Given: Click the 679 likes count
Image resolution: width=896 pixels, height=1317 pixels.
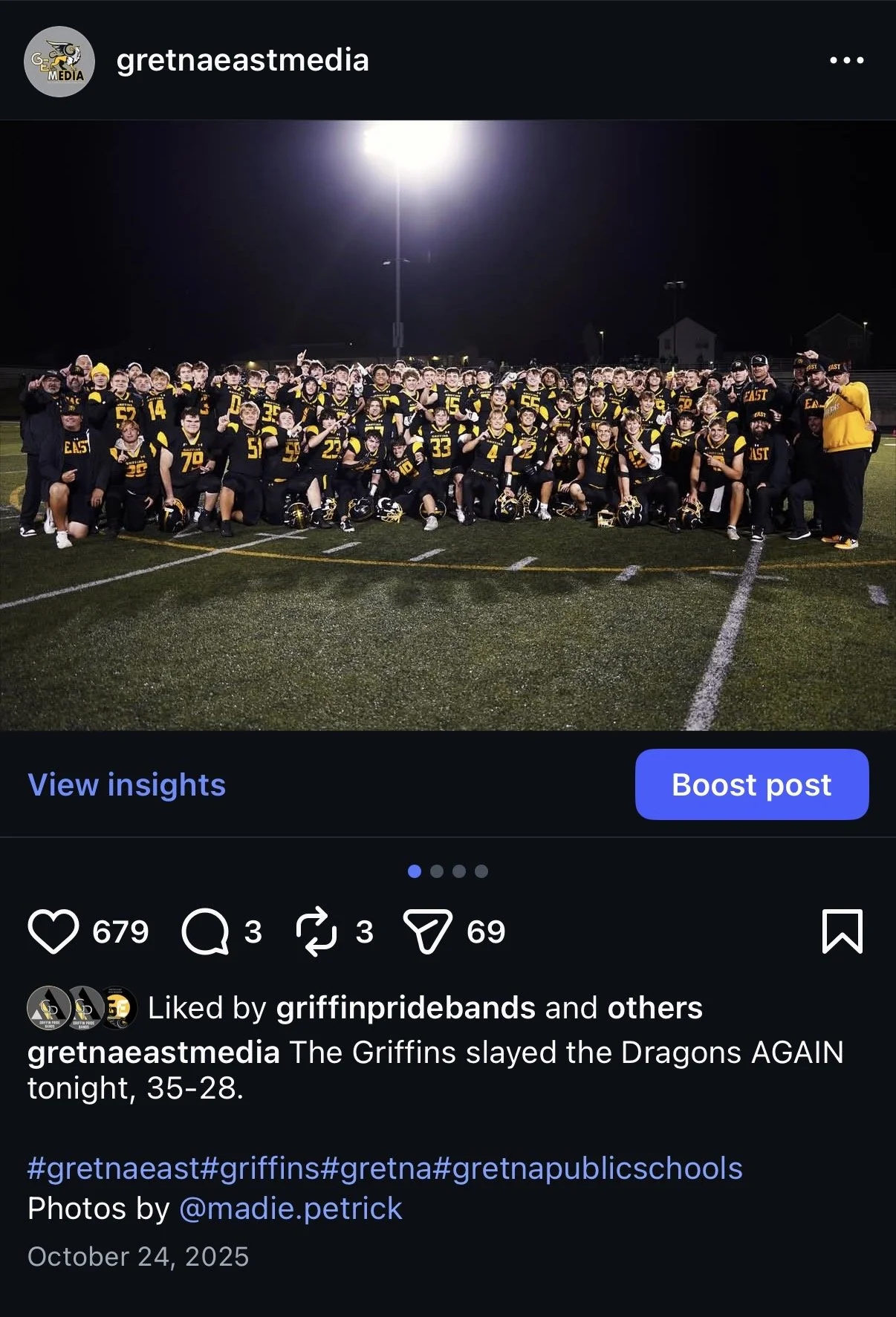Looking at the screenshot, I should 120,931.
